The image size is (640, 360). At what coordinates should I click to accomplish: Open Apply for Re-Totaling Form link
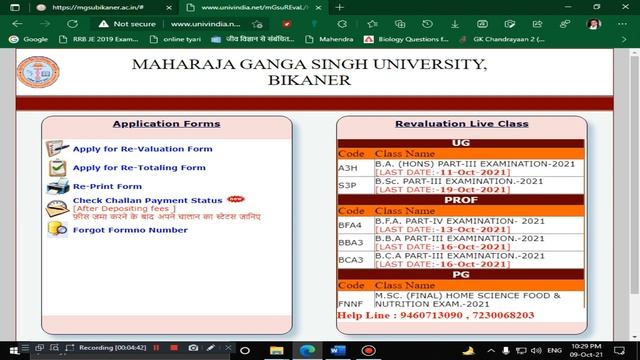[x=139, y=168]
